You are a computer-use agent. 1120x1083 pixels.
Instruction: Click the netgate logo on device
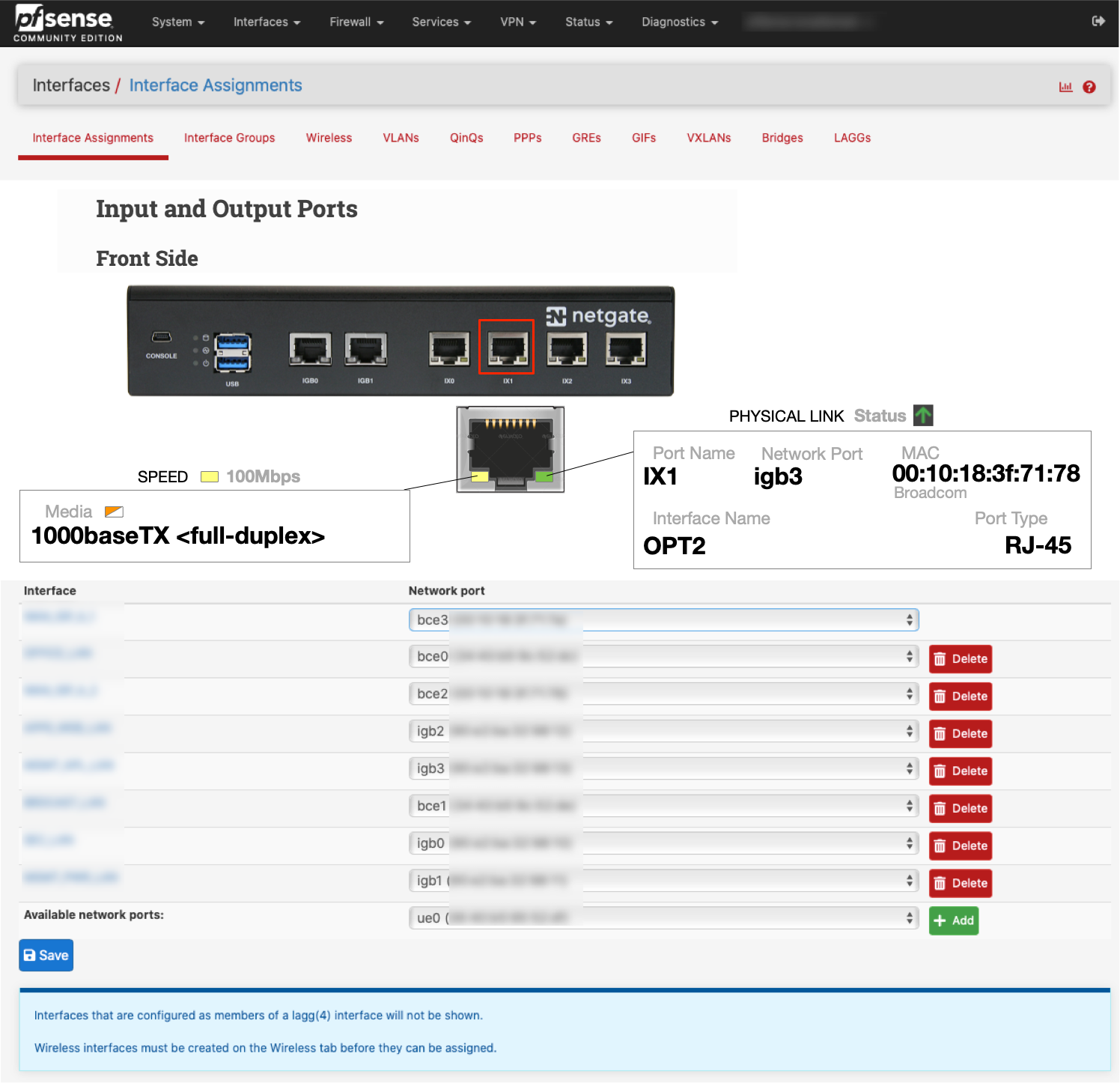[599, 316]
